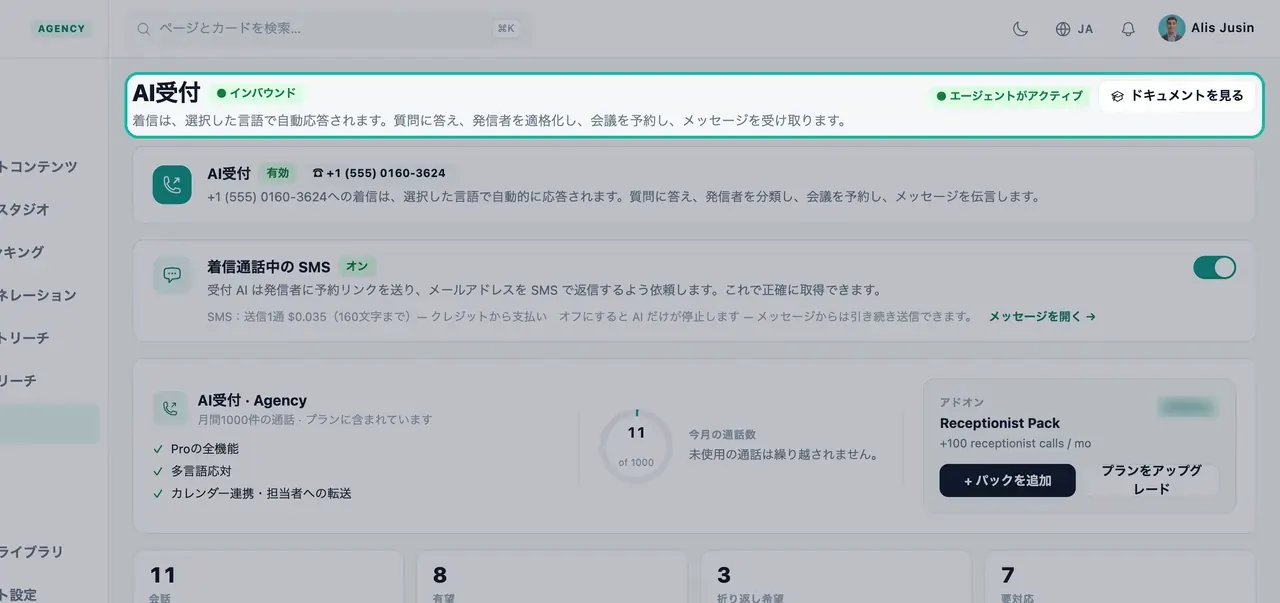Click the 多言語応対 feature line
The height and width of the screenshot is (603, 1280).
(x=192, y=471)
